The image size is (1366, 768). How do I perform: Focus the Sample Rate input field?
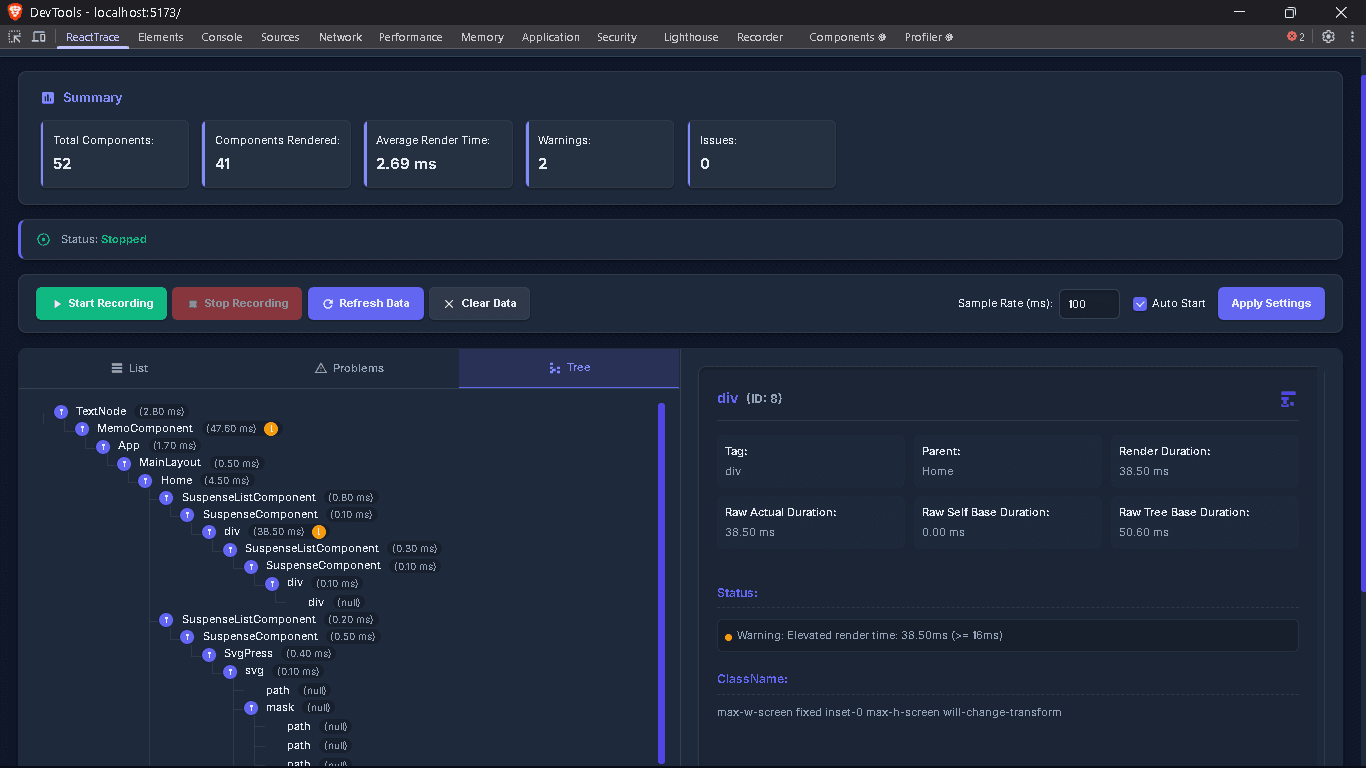pos(1089,304)
